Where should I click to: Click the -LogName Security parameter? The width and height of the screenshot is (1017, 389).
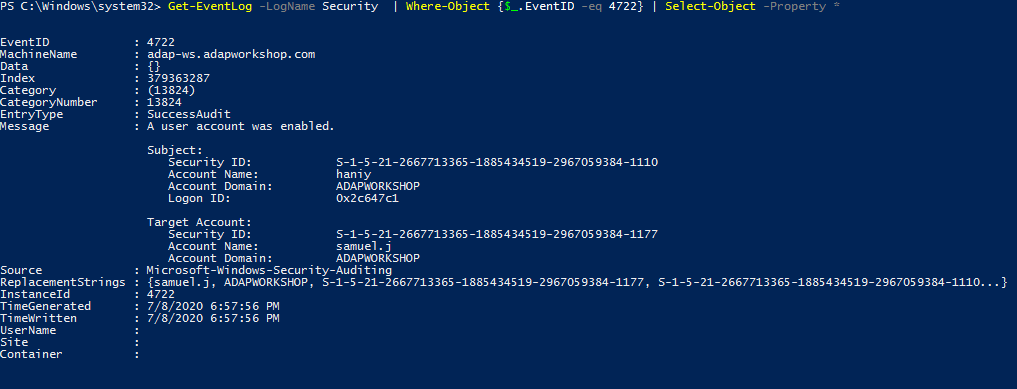[x=318, y=6]
